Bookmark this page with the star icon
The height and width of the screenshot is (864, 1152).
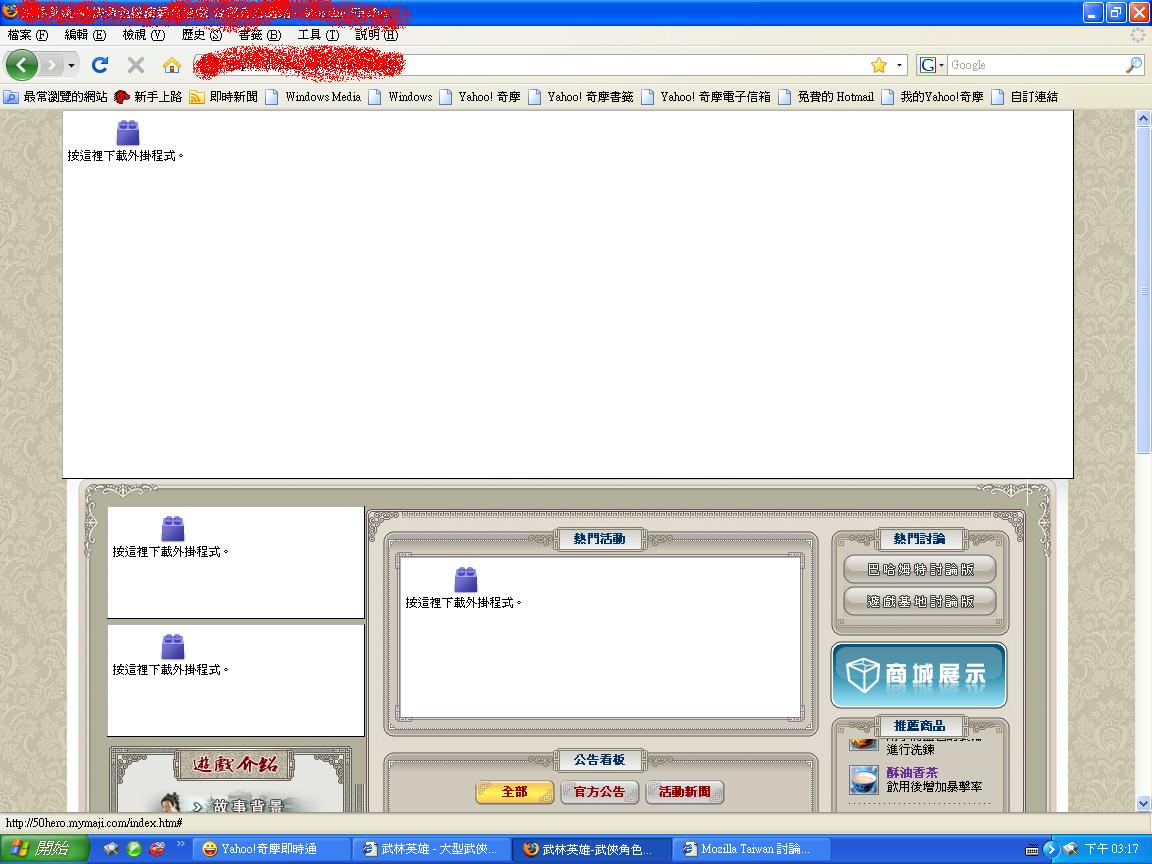(x=879, y=65)
